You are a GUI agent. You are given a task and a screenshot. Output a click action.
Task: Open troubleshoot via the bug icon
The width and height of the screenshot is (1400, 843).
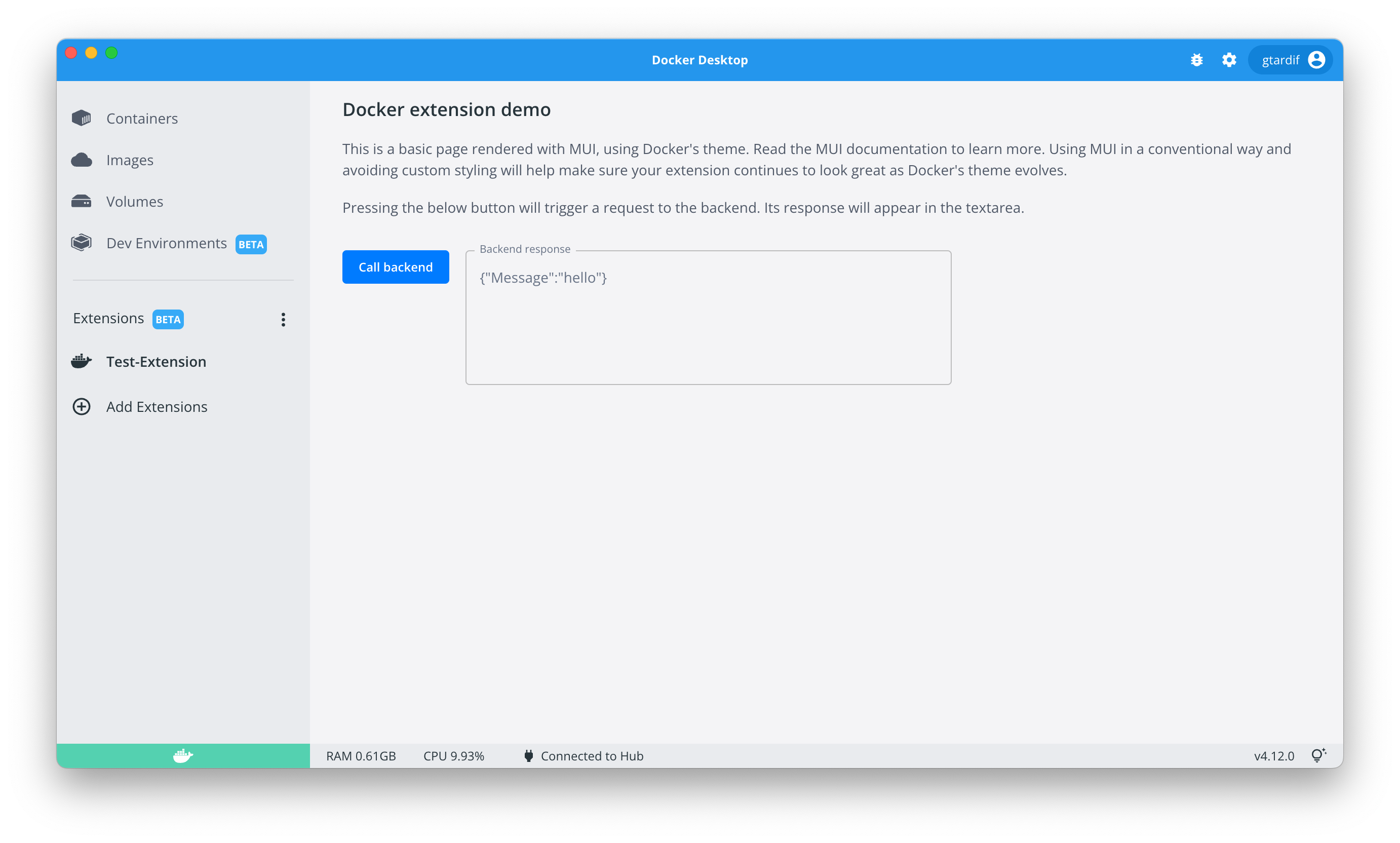pyautogui.click(x=1197, y=60)
